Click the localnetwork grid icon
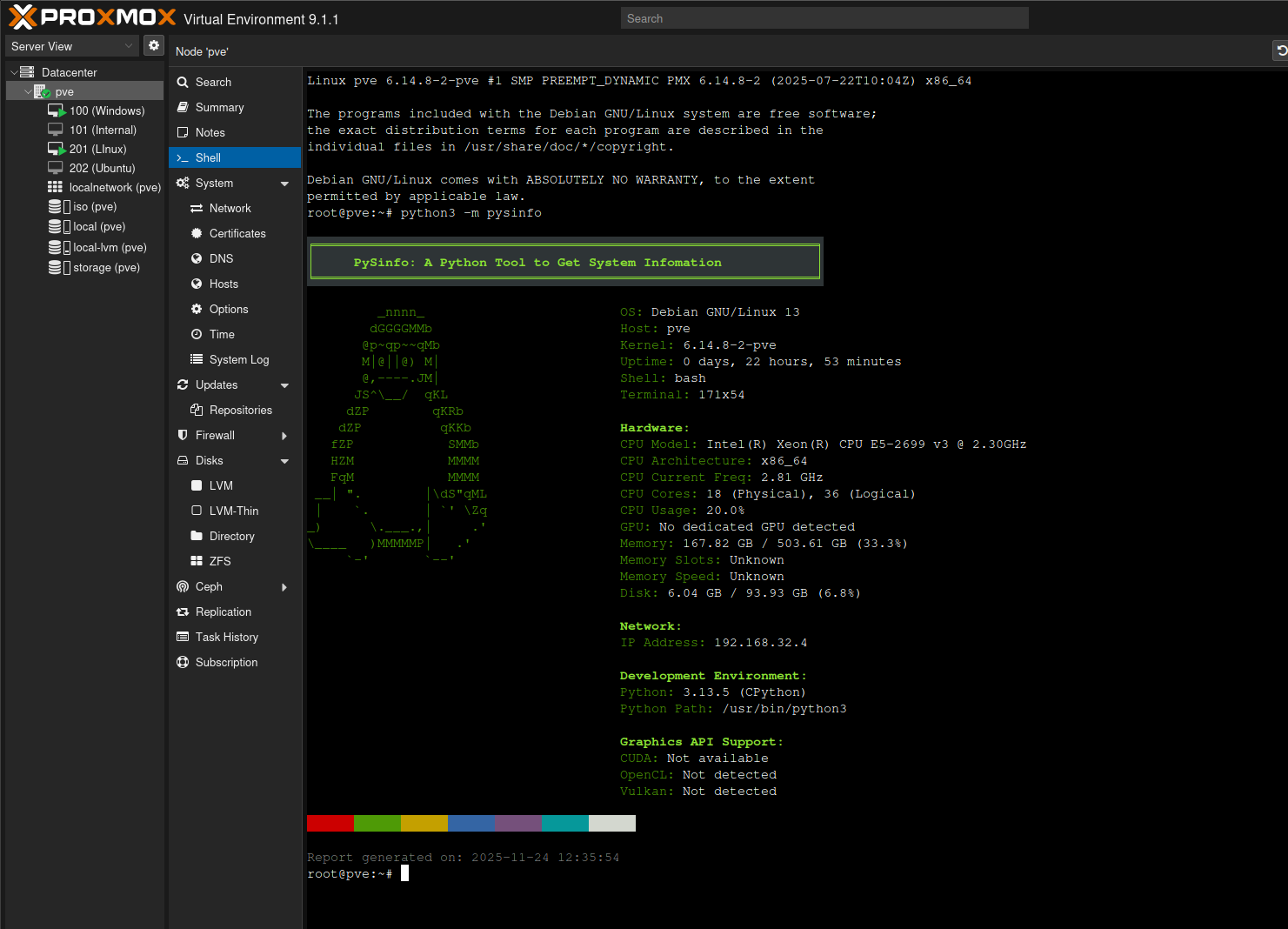Viewport: 1288px width, 929px height. [x=55, y=187]
